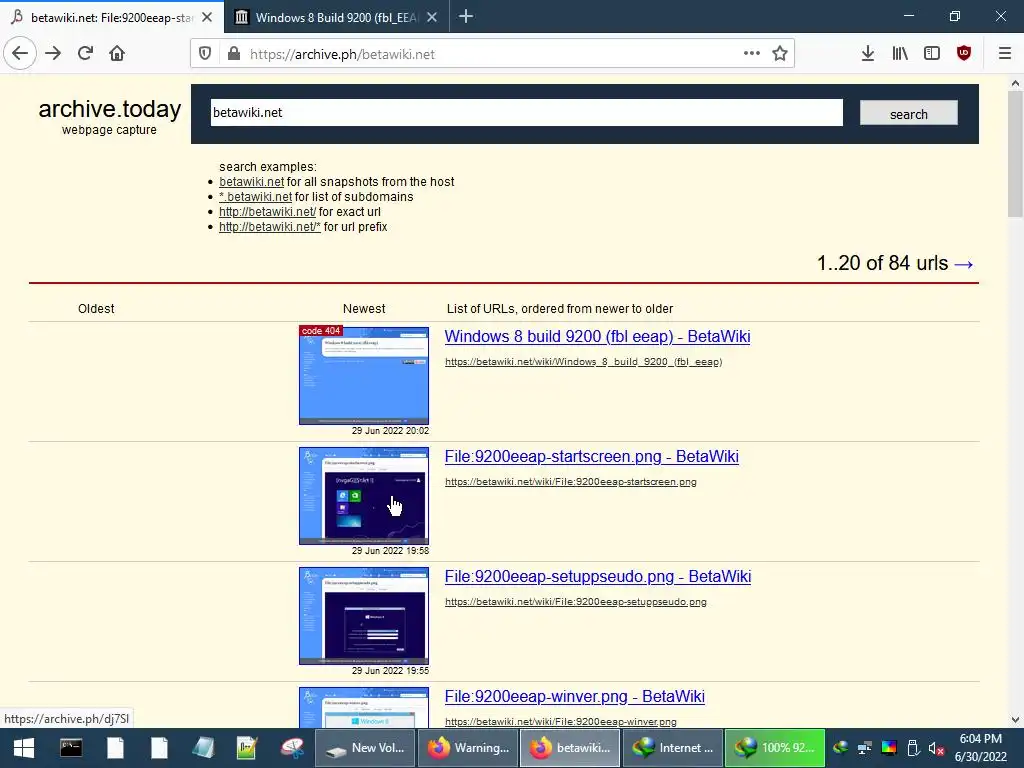Click the Oldest column header

pyautogui.click(x=96, y=309)
